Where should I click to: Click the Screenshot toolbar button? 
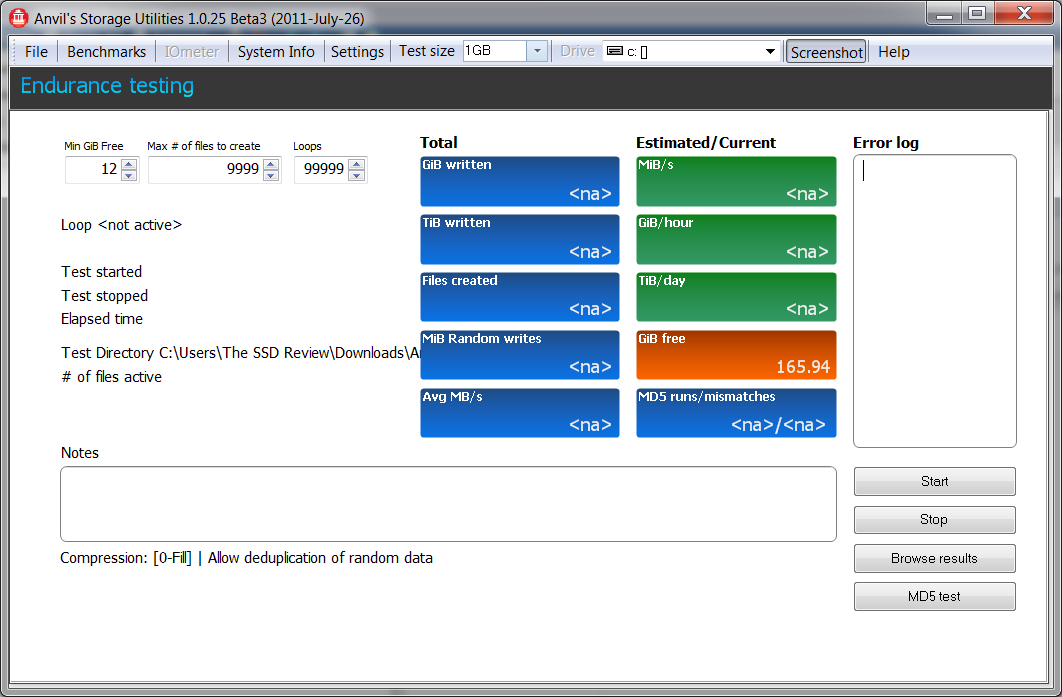tap(826, 52)
